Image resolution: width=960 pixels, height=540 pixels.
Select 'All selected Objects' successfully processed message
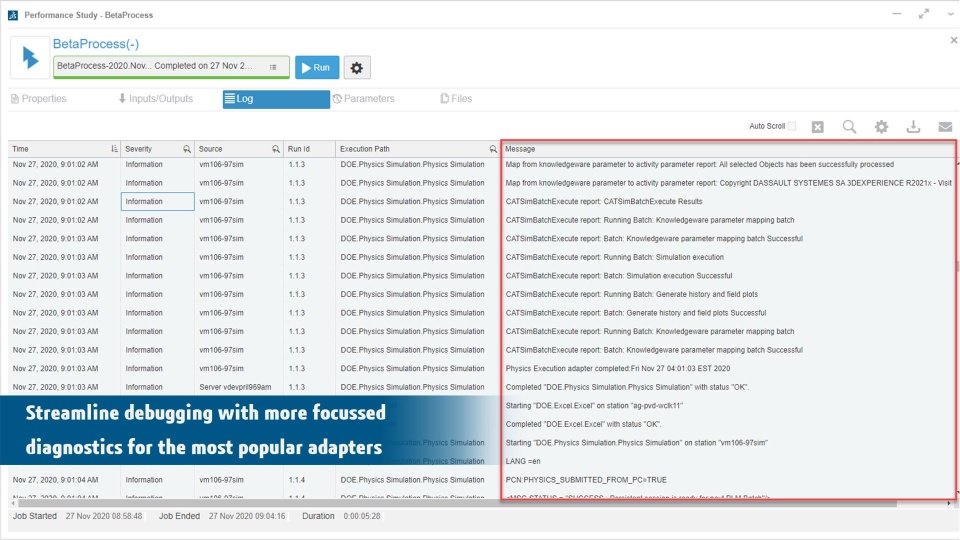point(700,164)
